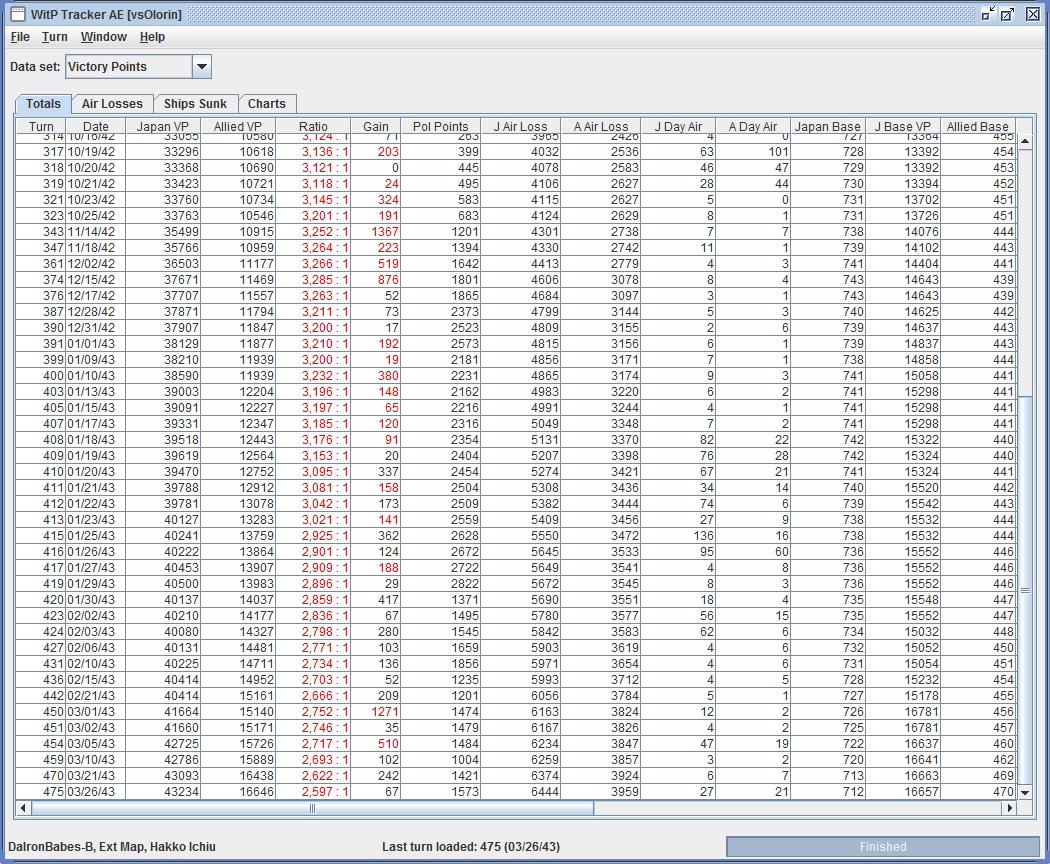Switch to the Charts tab

coord(267,104)
